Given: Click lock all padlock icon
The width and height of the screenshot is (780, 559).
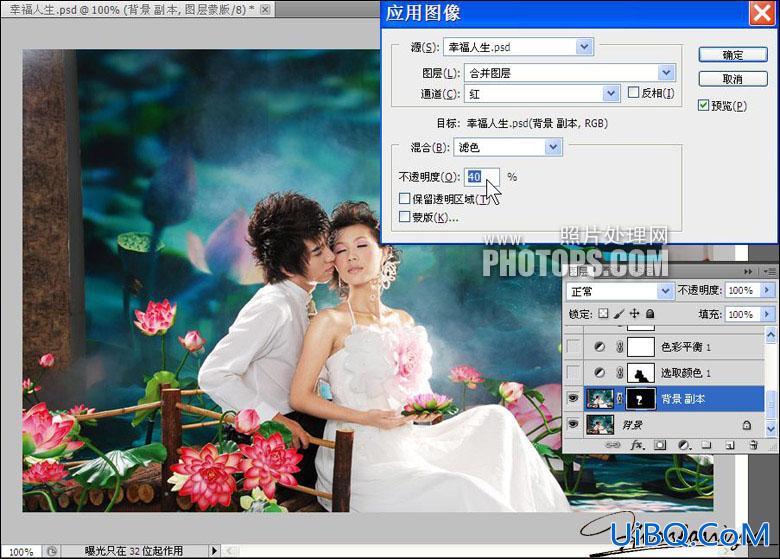Looking at the screenshot, I should 650,313.
